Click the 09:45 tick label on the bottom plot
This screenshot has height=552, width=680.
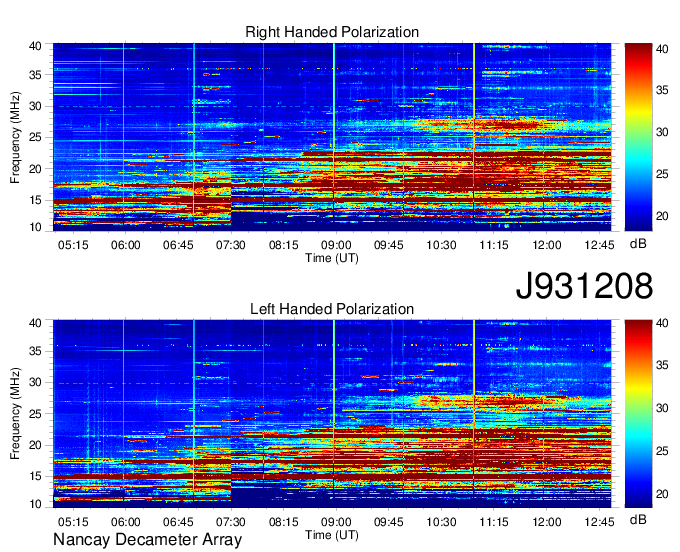[x=389, y=522]
